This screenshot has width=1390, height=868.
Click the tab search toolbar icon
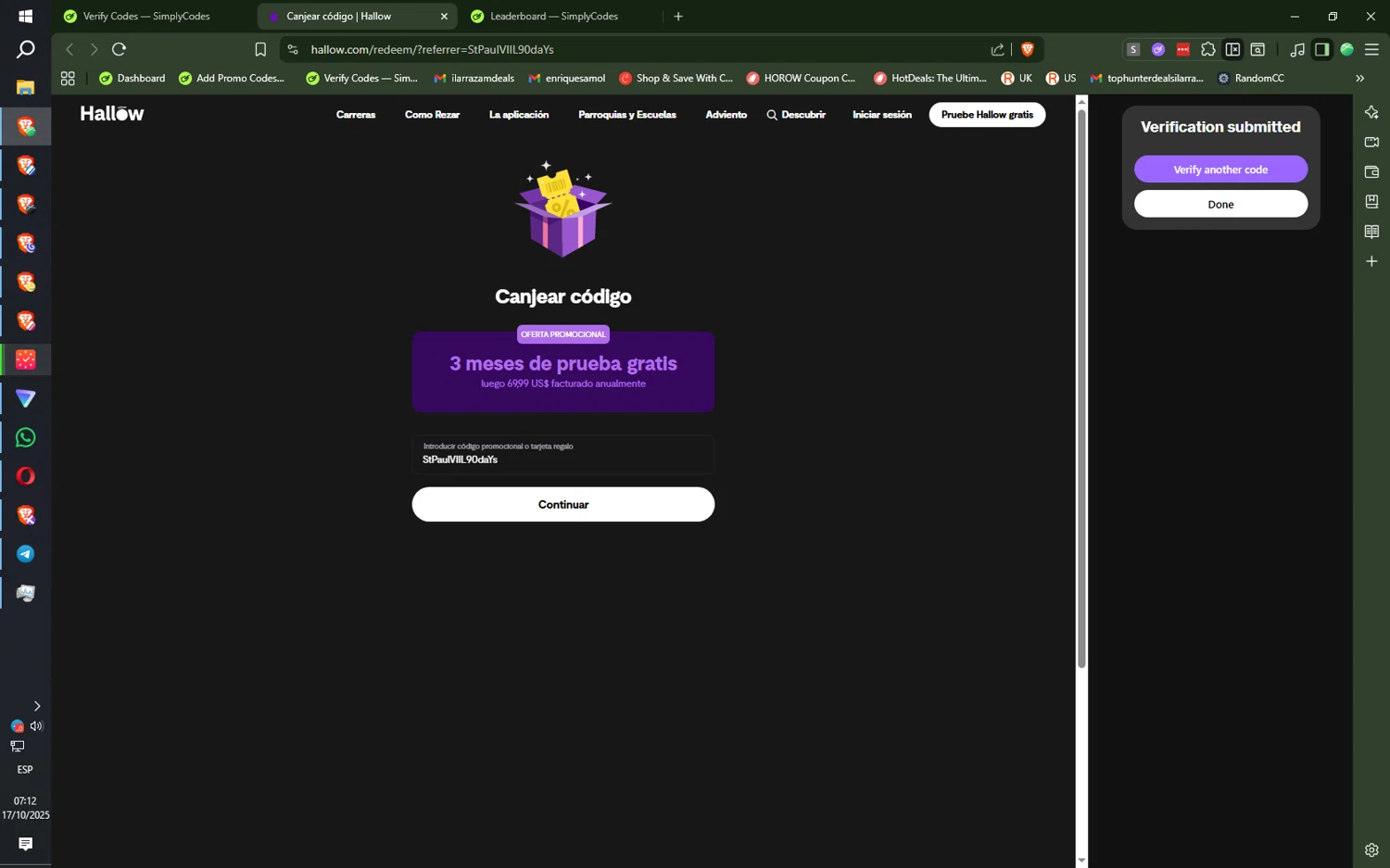point(1257,49)
